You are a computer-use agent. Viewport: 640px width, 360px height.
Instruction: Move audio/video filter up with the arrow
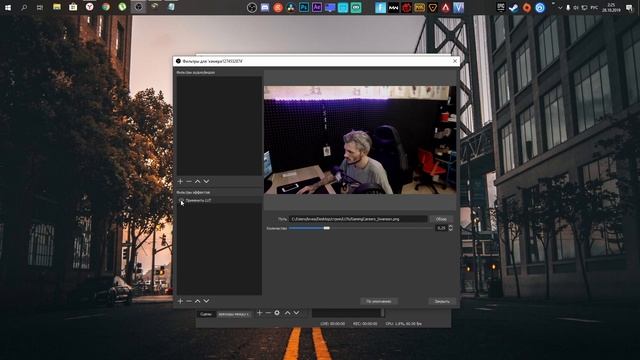pos(198,181)
